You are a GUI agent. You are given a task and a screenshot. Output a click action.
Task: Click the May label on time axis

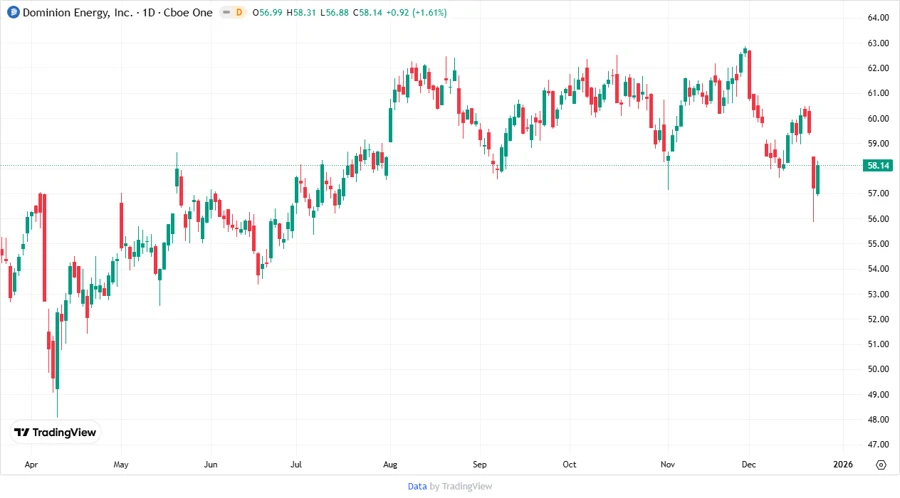(121, 464)
